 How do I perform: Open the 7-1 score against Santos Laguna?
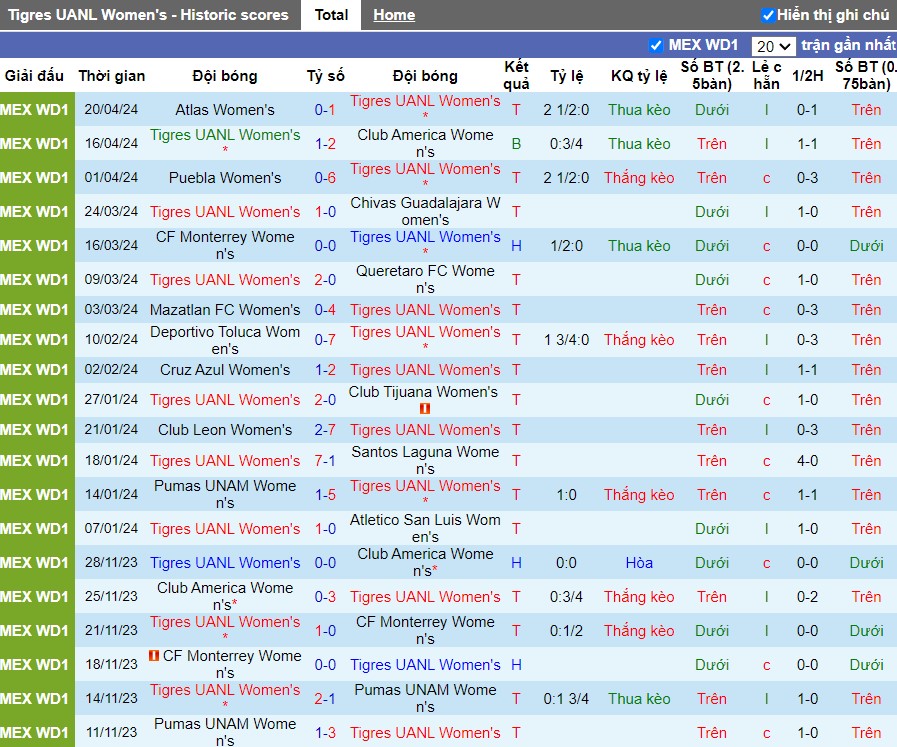(x=325, y=460)
